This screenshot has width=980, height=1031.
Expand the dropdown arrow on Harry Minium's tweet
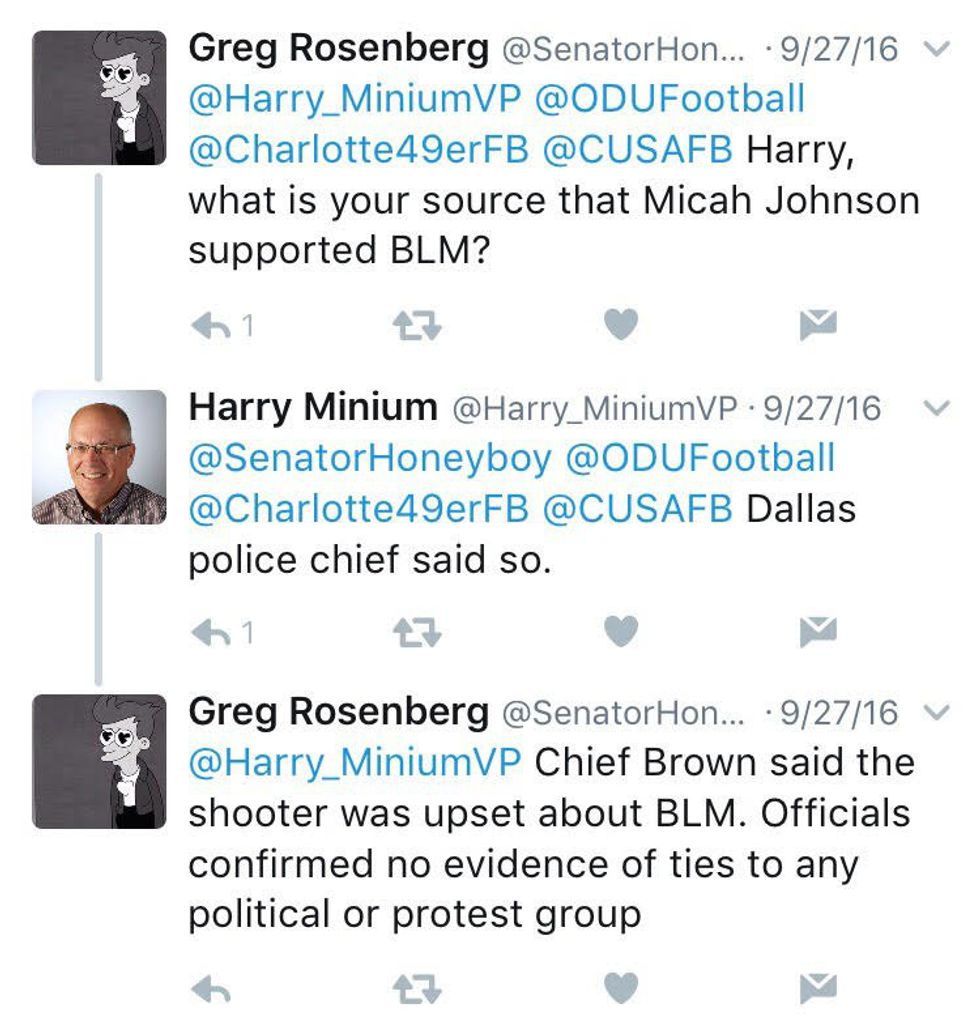937,408
